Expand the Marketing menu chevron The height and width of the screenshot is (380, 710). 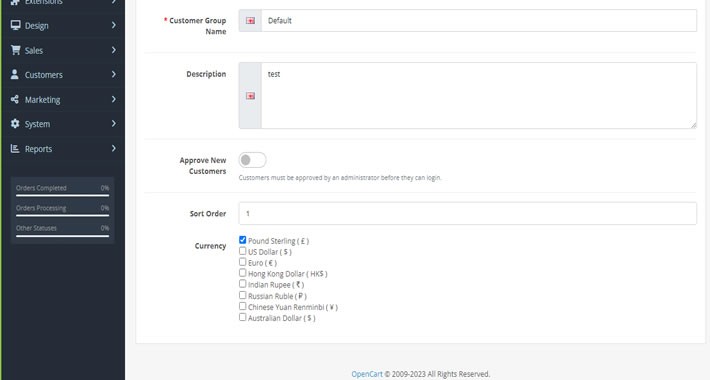coord(114,99)
